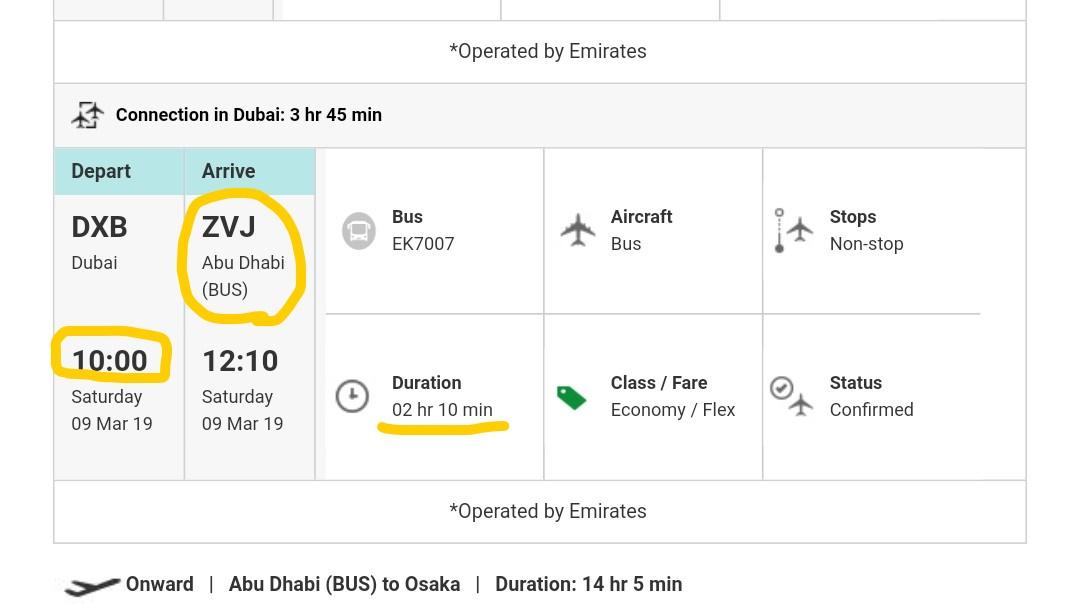This screenshot has width=1079, height=606.
Task: Click the Economy / Flex fare text
Action: (x=673, y=409)
